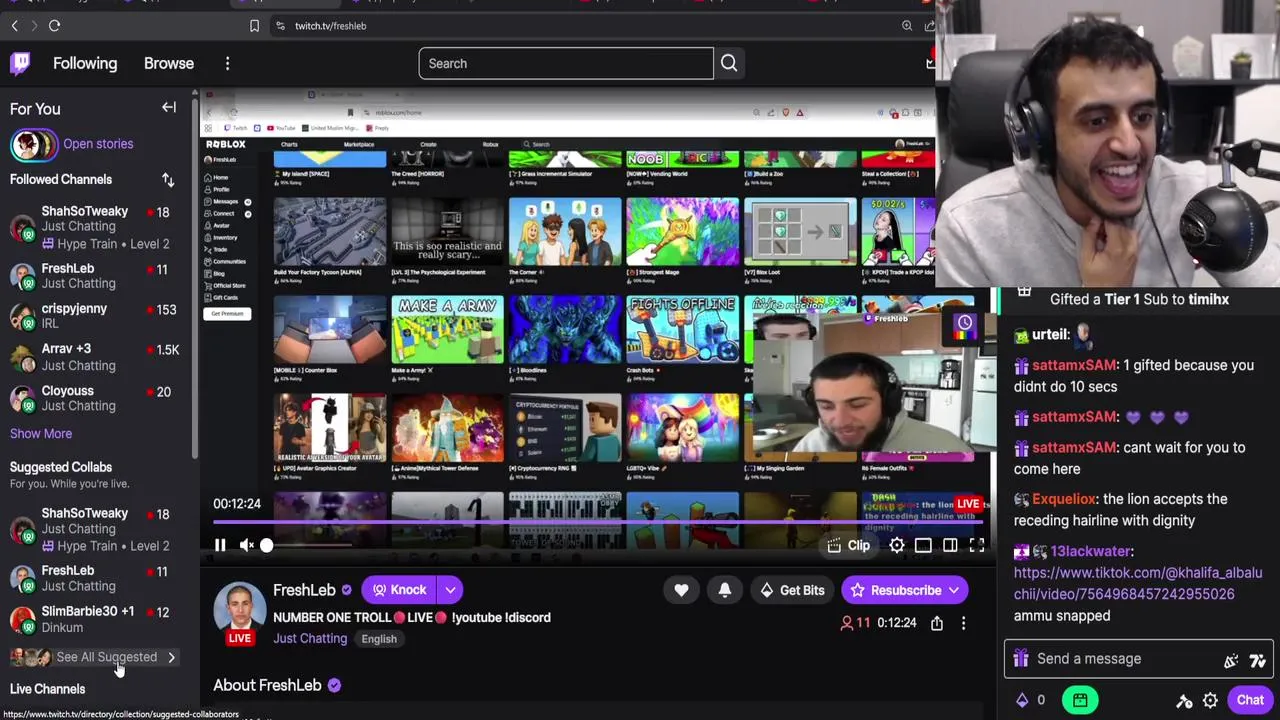This screenshot has width=1280, height=720.
Task: Open chat settings gear
Action: [x=1210, y=700]
